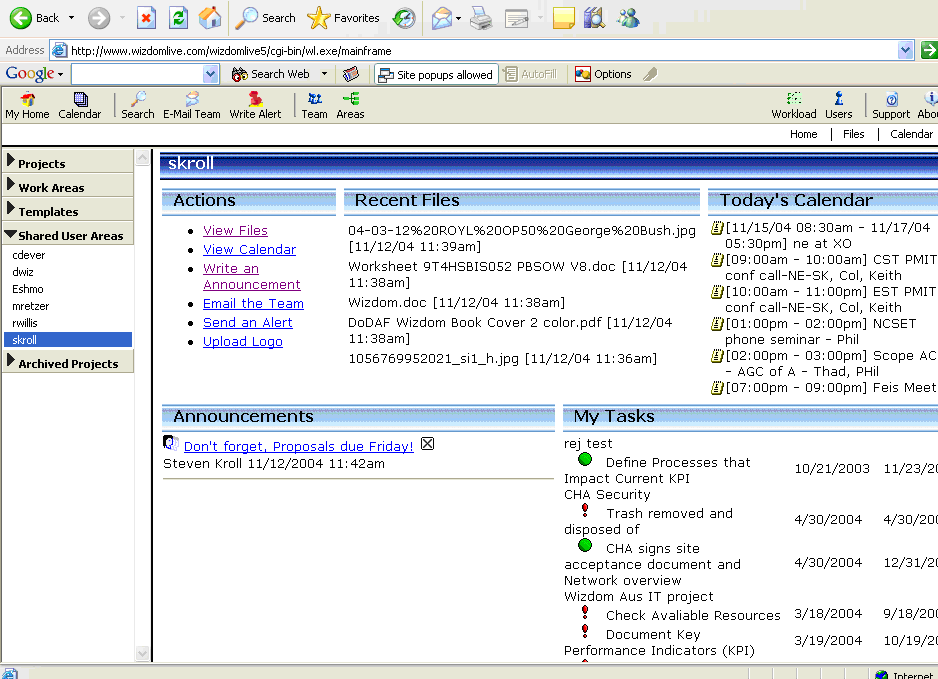Select the Home menu item
Viewport: 938px width, 679px height.
pos(803,134)
